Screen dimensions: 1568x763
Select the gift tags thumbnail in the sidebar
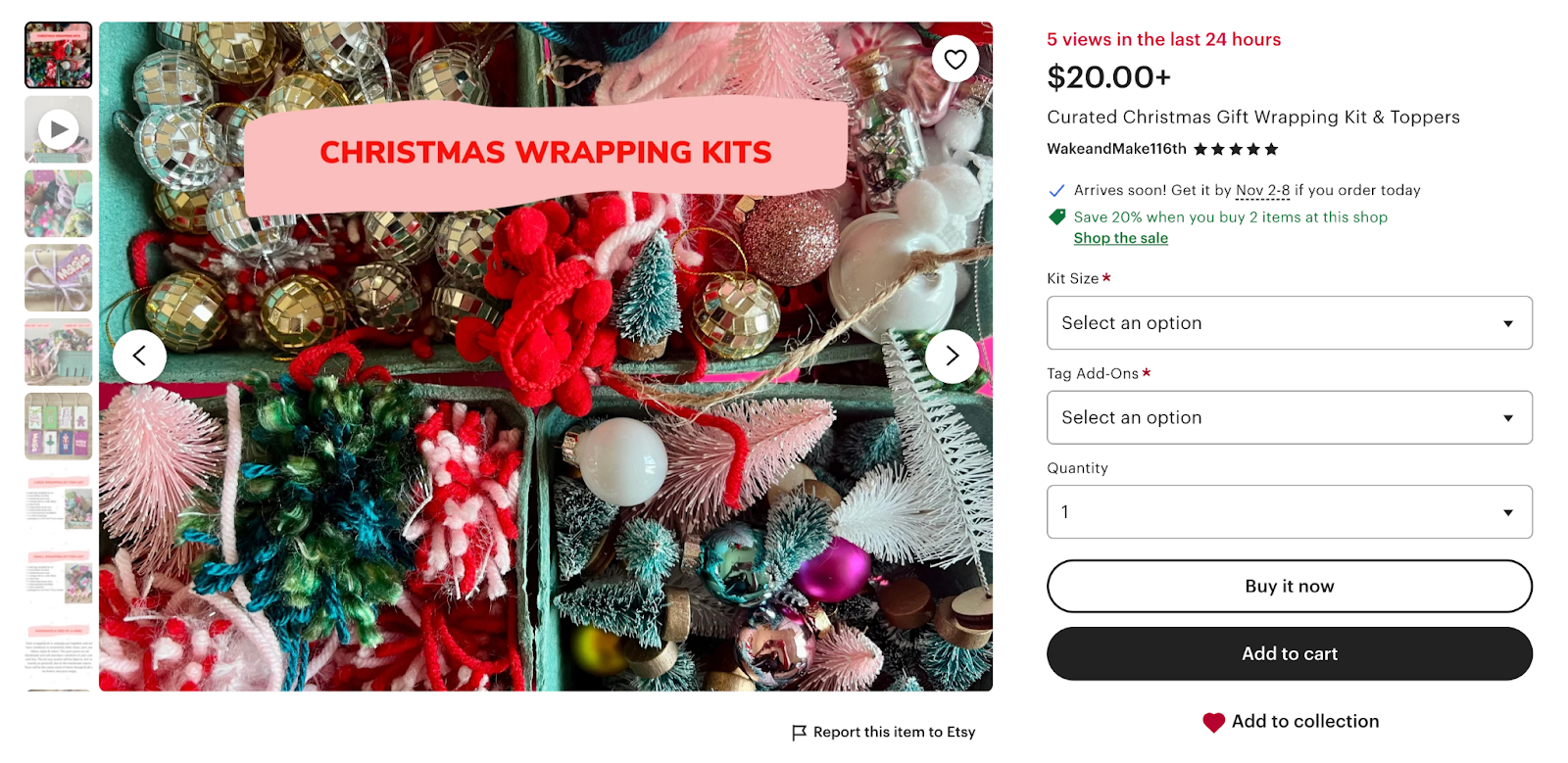coord(58,426)
